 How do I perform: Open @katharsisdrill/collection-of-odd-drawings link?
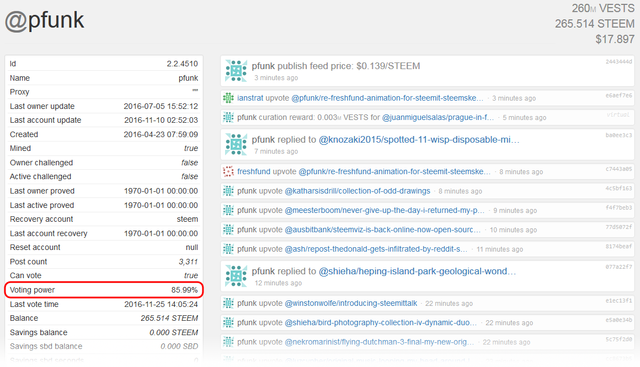[x=357, y=191]
